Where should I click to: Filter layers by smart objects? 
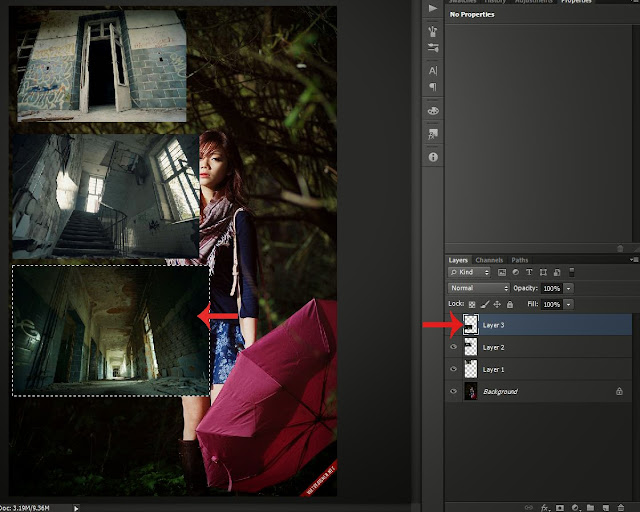(557, 272)
